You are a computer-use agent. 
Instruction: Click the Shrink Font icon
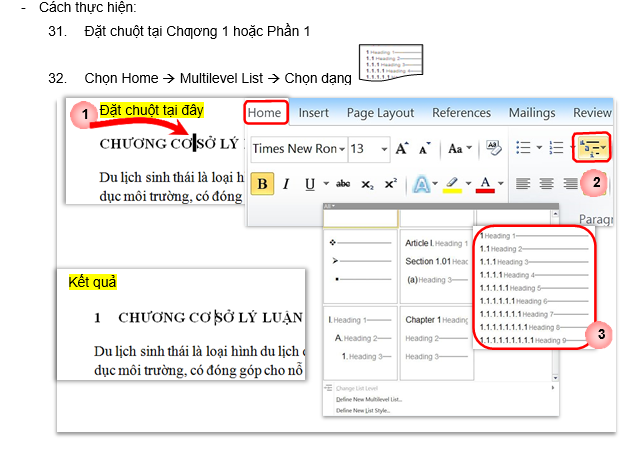[425, 149]
